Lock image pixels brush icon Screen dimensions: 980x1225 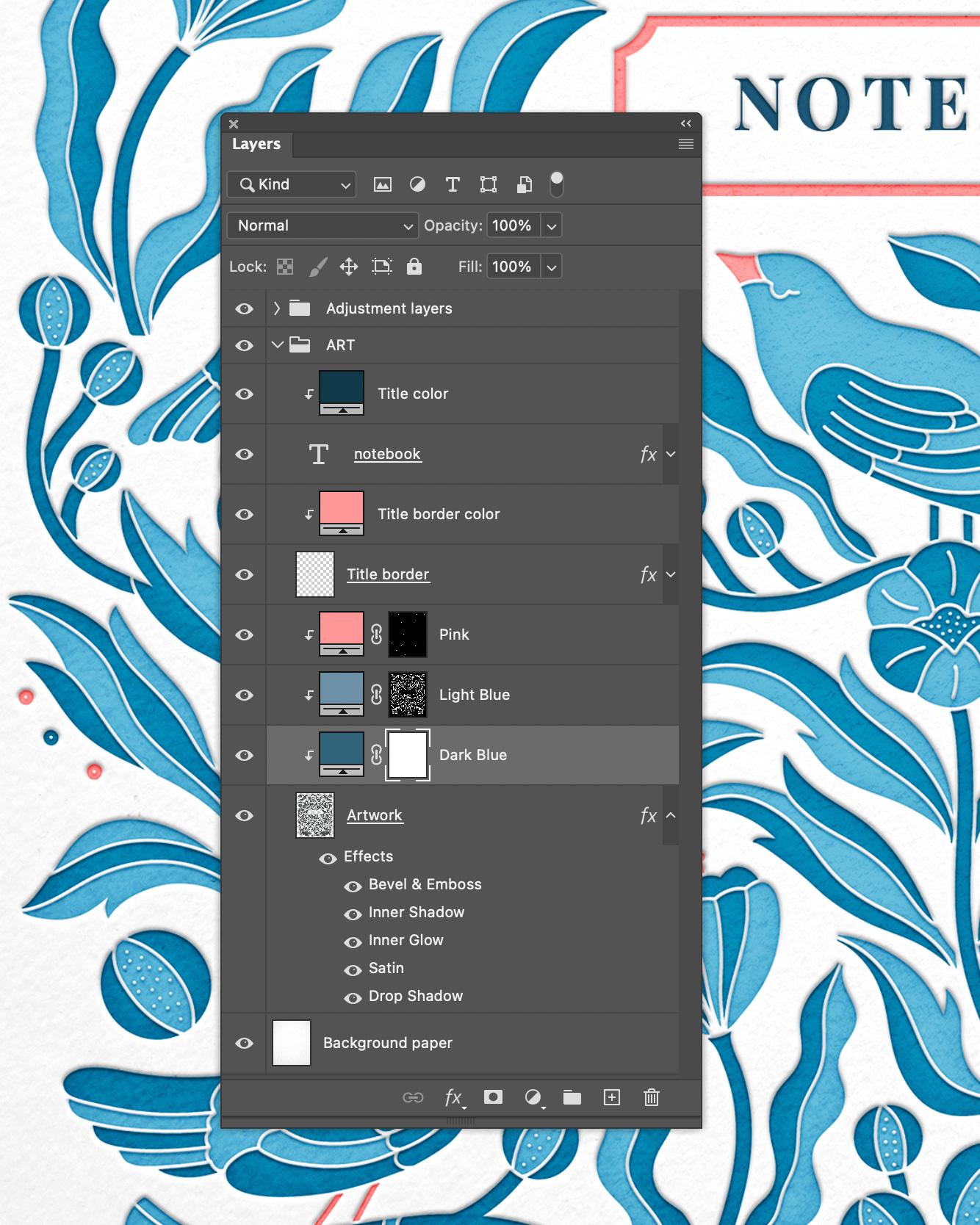coord(317,267)
